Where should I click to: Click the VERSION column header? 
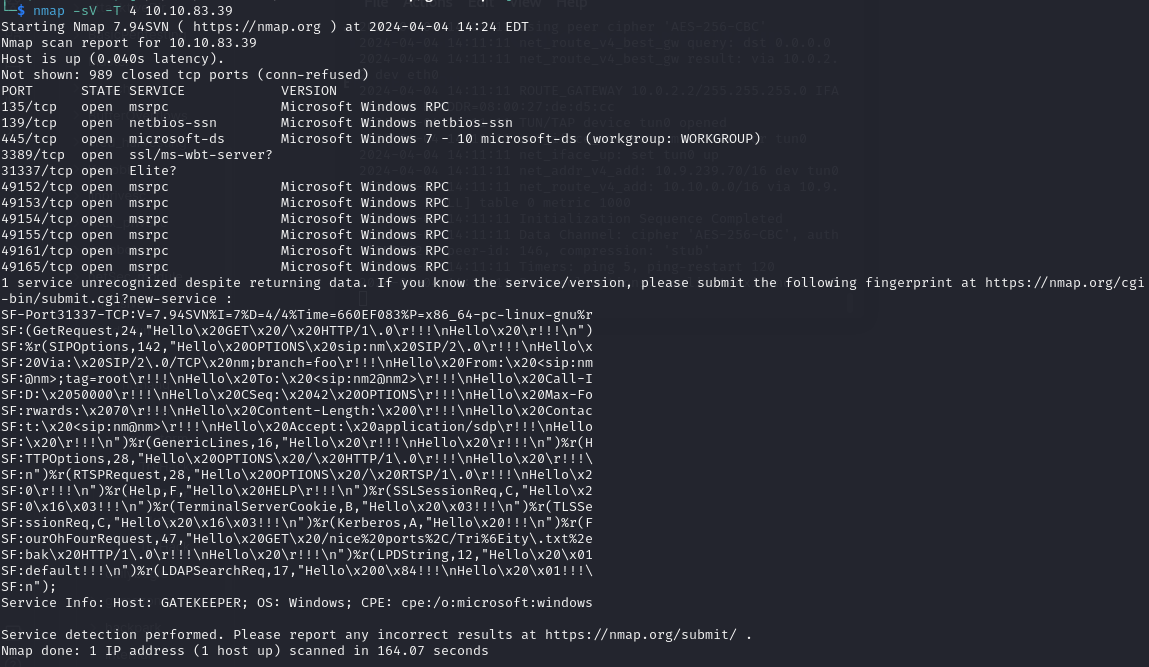pyautogui.click(x=309, y=91)
